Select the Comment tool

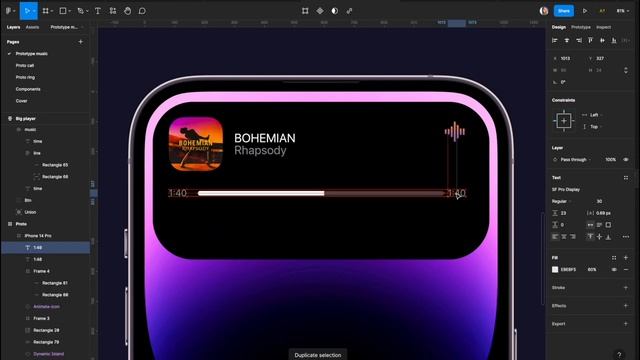tap(142, 11)
